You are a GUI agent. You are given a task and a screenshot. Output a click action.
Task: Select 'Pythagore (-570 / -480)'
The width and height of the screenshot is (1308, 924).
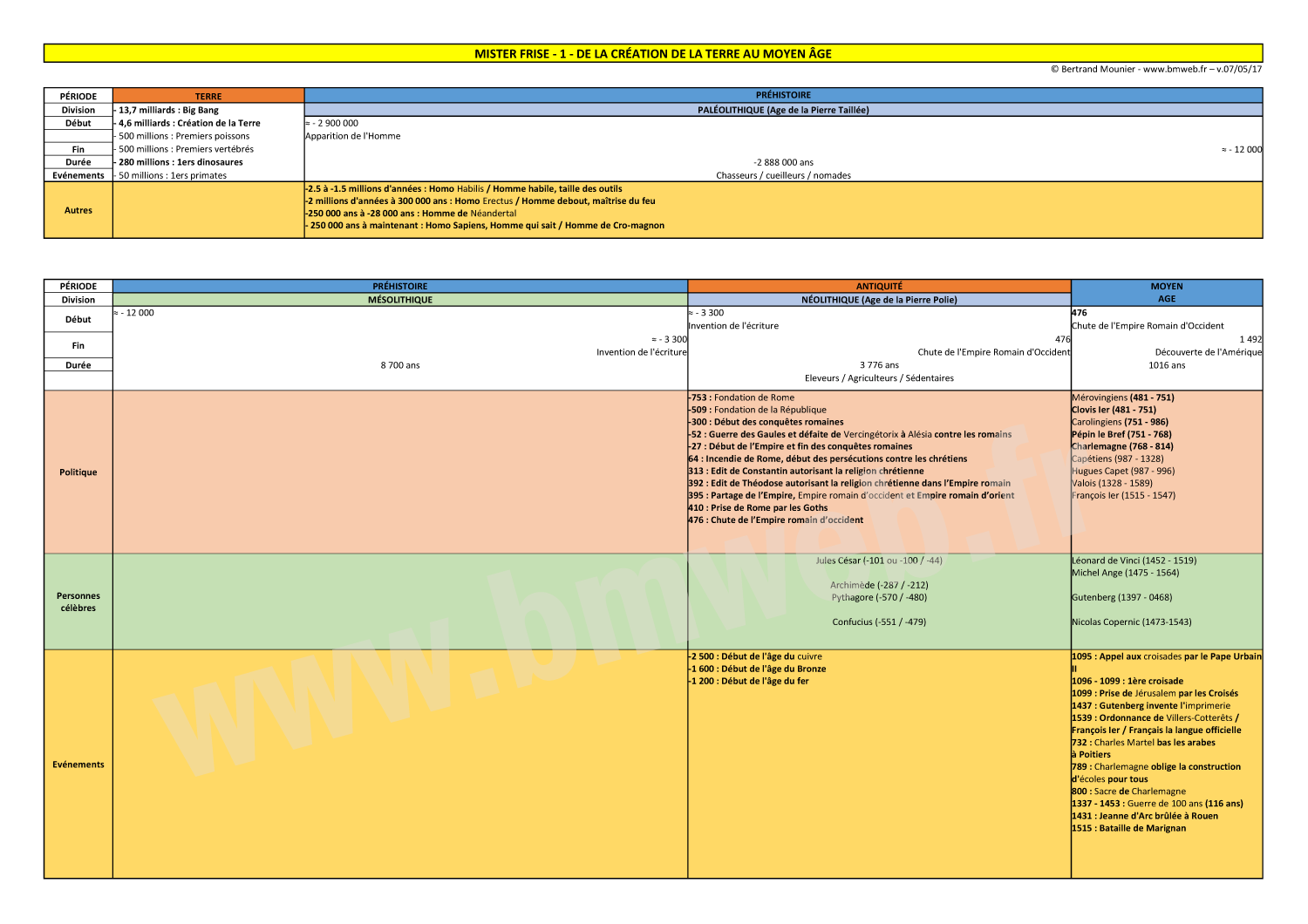click(879, 597)
